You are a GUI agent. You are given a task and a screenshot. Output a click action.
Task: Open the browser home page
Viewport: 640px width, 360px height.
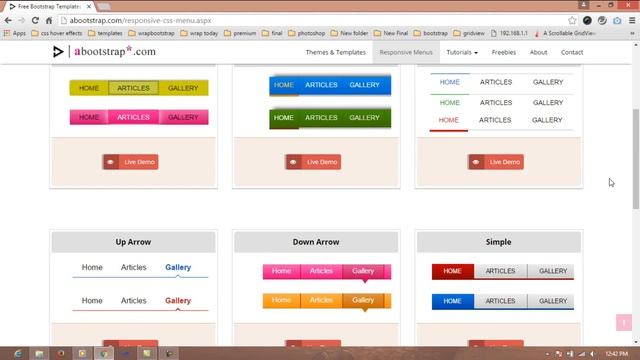point(49,20)
